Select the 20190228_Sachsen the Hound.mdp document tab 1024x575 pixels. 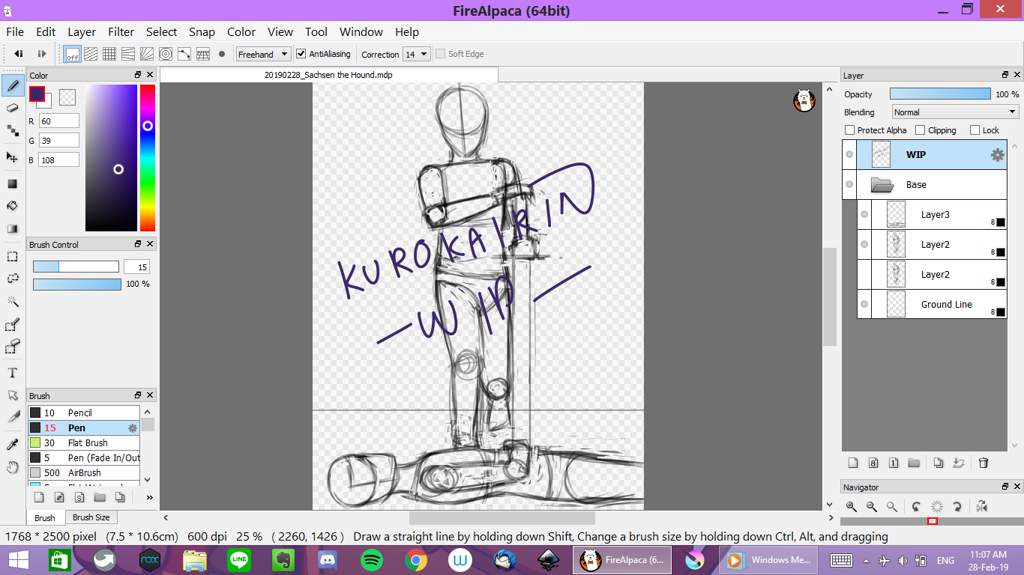pyautogui.click(x=328, y=75)
